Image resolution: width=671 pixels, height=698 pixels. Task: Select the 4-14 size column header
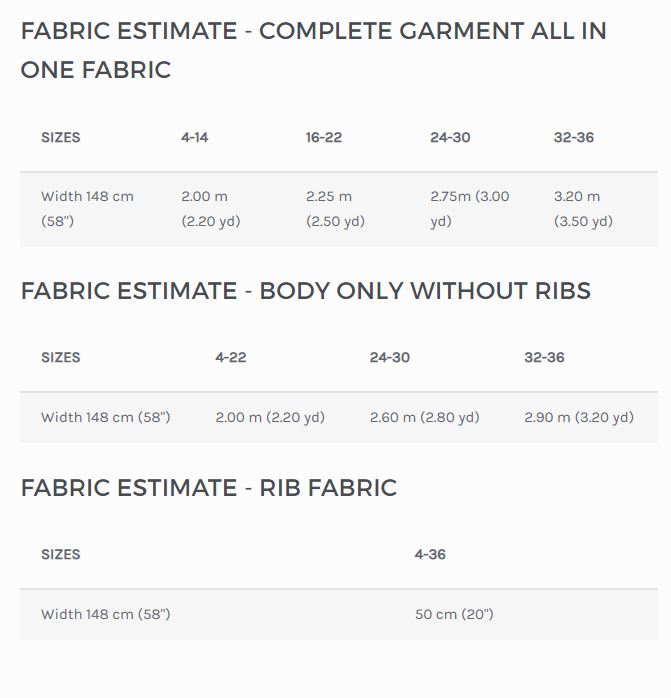(195, 138)
